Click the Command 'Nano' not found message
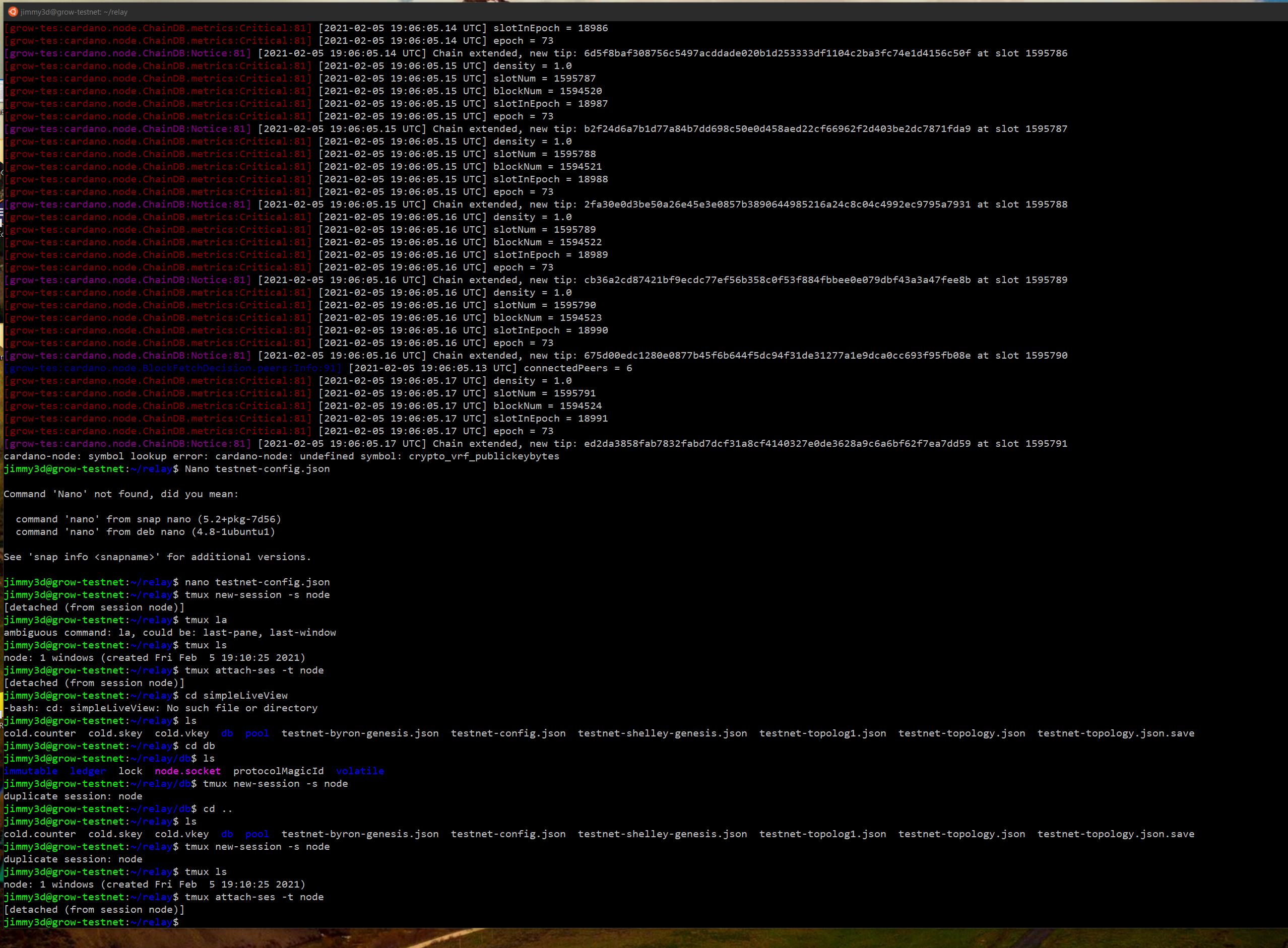Screen dimensions: 1288x948 pyautogui.click(x=120, y=494)
